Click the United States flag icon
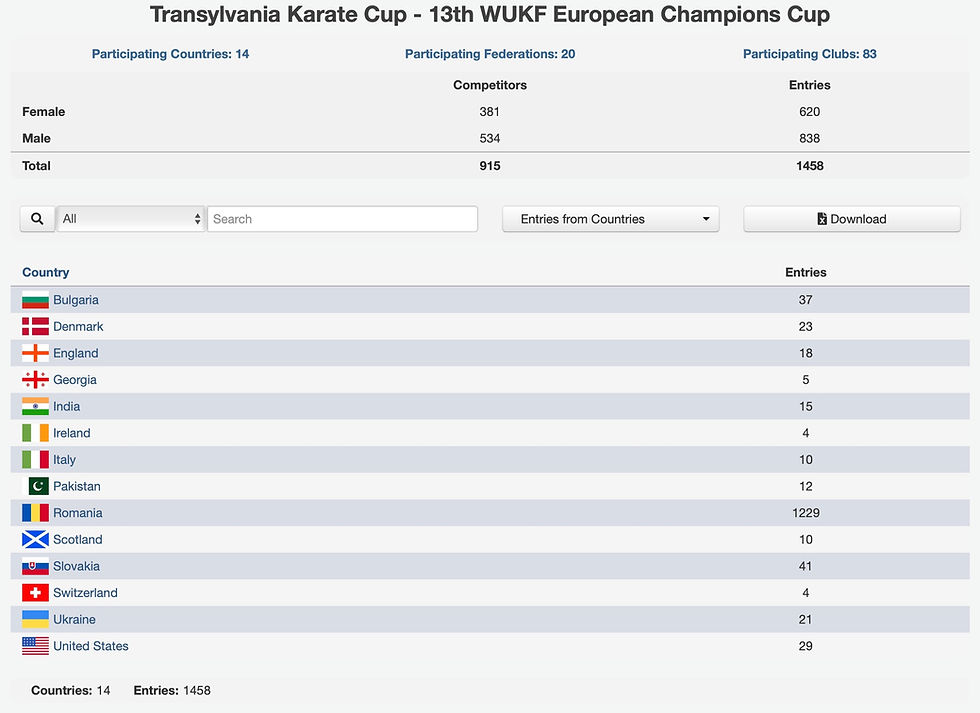Image resolution: width=980 pixels, height=713 pixels. point(35,646)
